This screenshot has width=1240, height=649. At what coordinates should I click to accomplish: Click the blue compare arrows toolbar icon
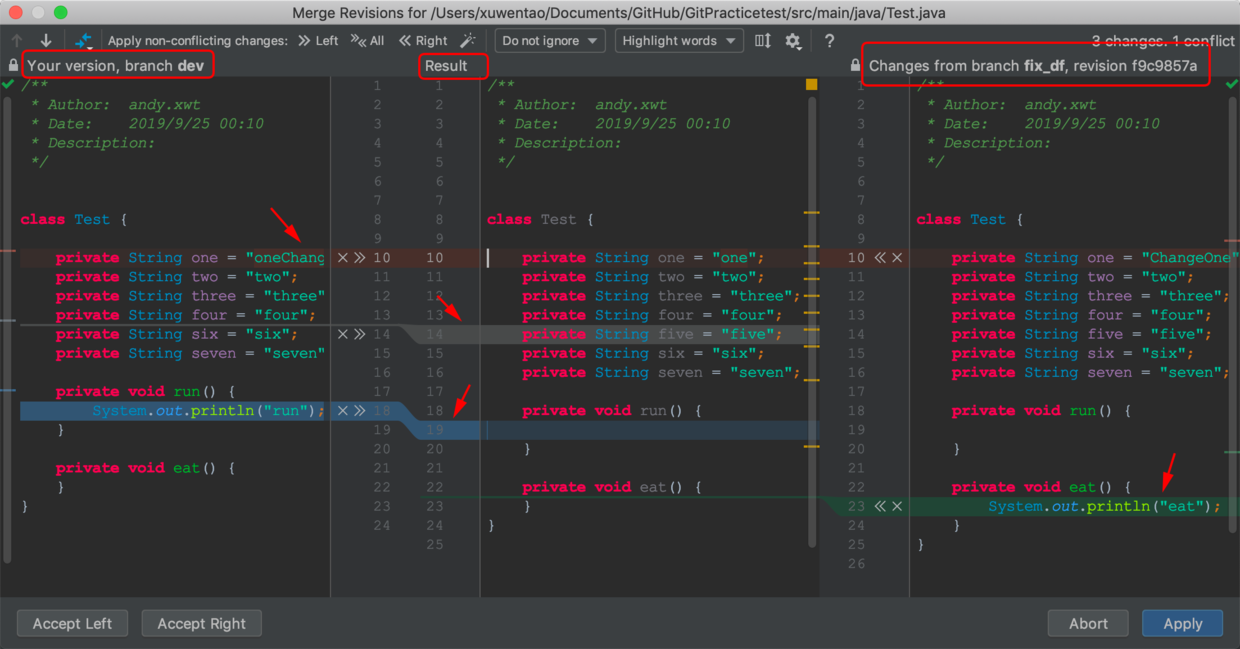coord(83,41)
